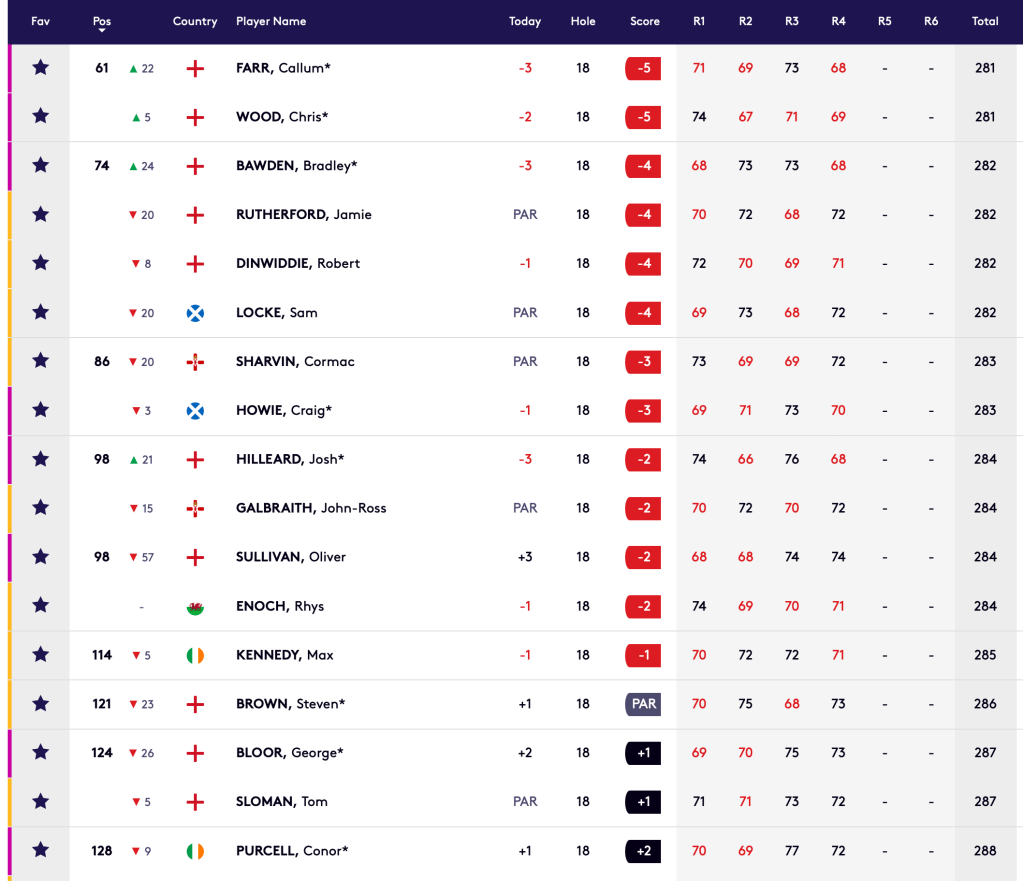Sort leaderboard by Pos column dropdown arrow

(x=102, y=31)
